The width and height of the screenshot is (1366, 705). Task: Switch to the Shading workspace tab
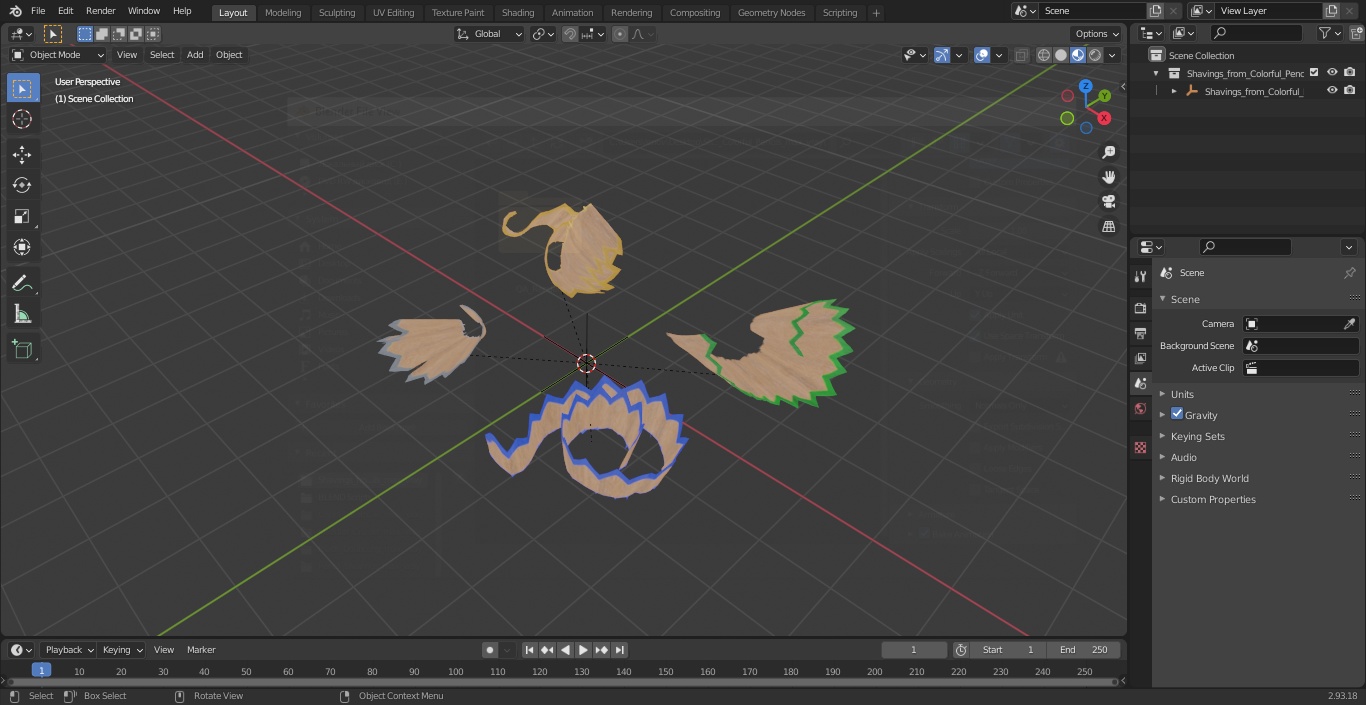coord(518,13)
